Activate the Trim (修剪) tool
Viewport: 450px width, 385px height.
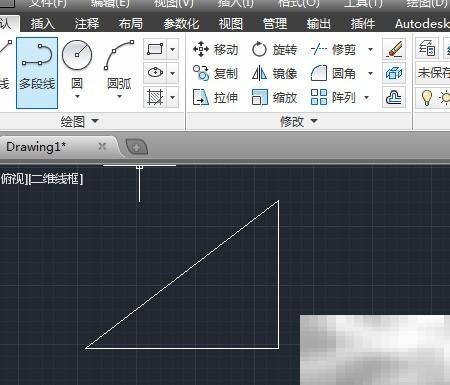click(333, 49)
